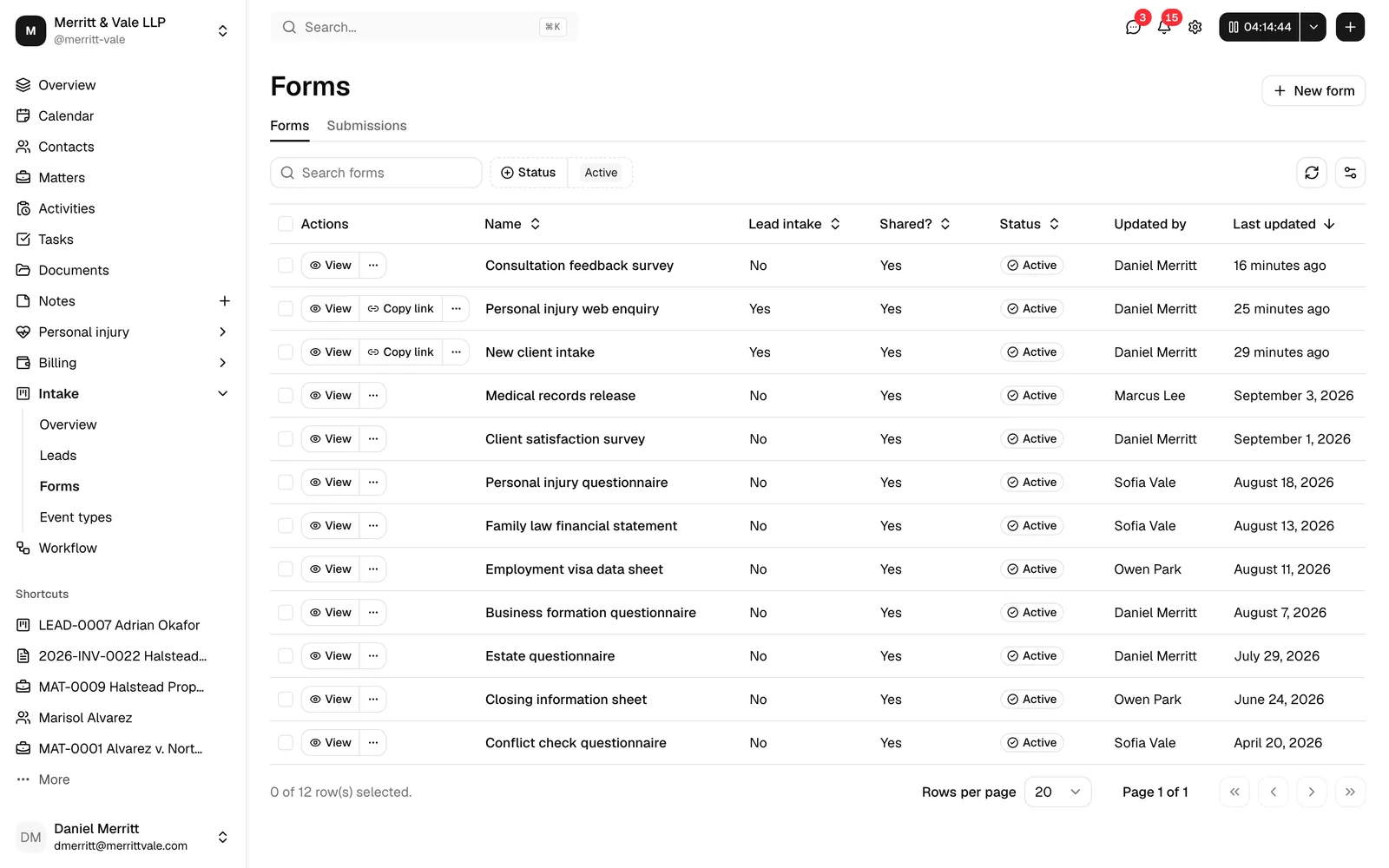Screen dimensions: 1389x868
Task: Sort table by Lead intake column
Action: [794, 224]
